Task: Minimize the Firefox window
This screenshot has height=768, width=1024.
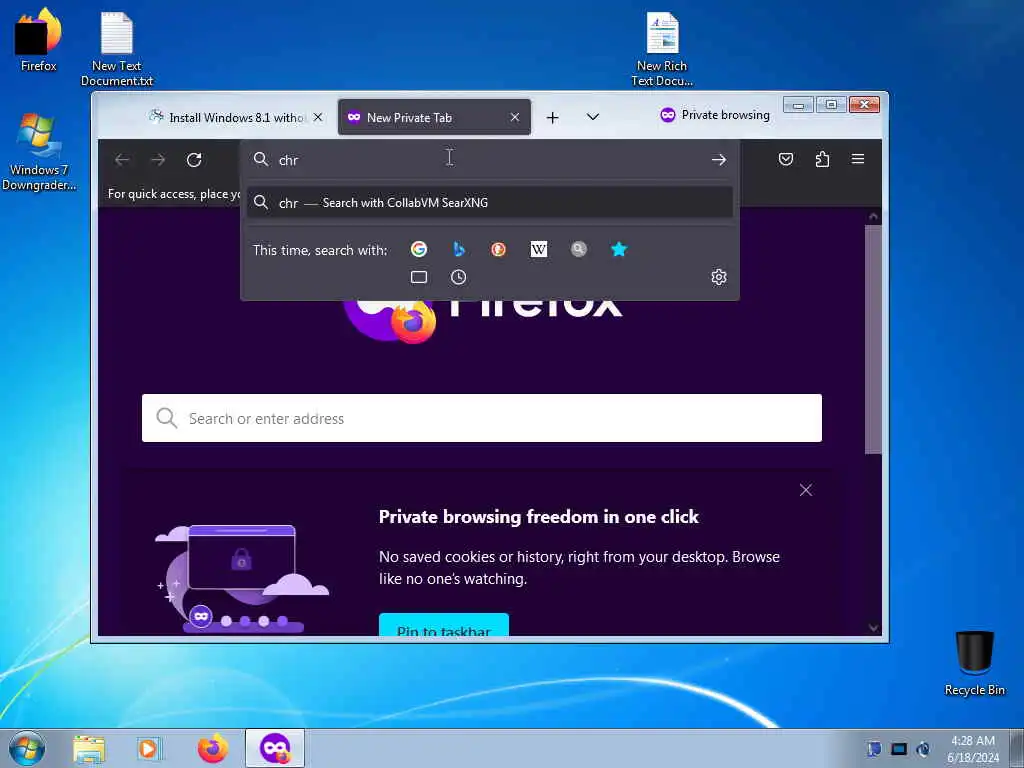Action: [798, 105]
